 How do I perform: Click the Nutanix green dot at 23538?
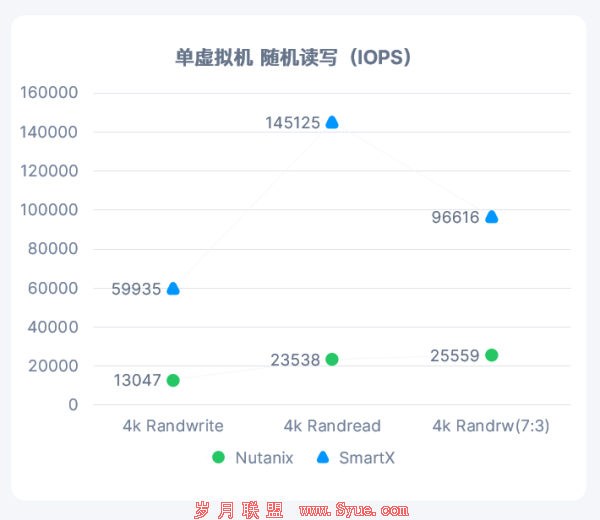(x=332, y=359)
